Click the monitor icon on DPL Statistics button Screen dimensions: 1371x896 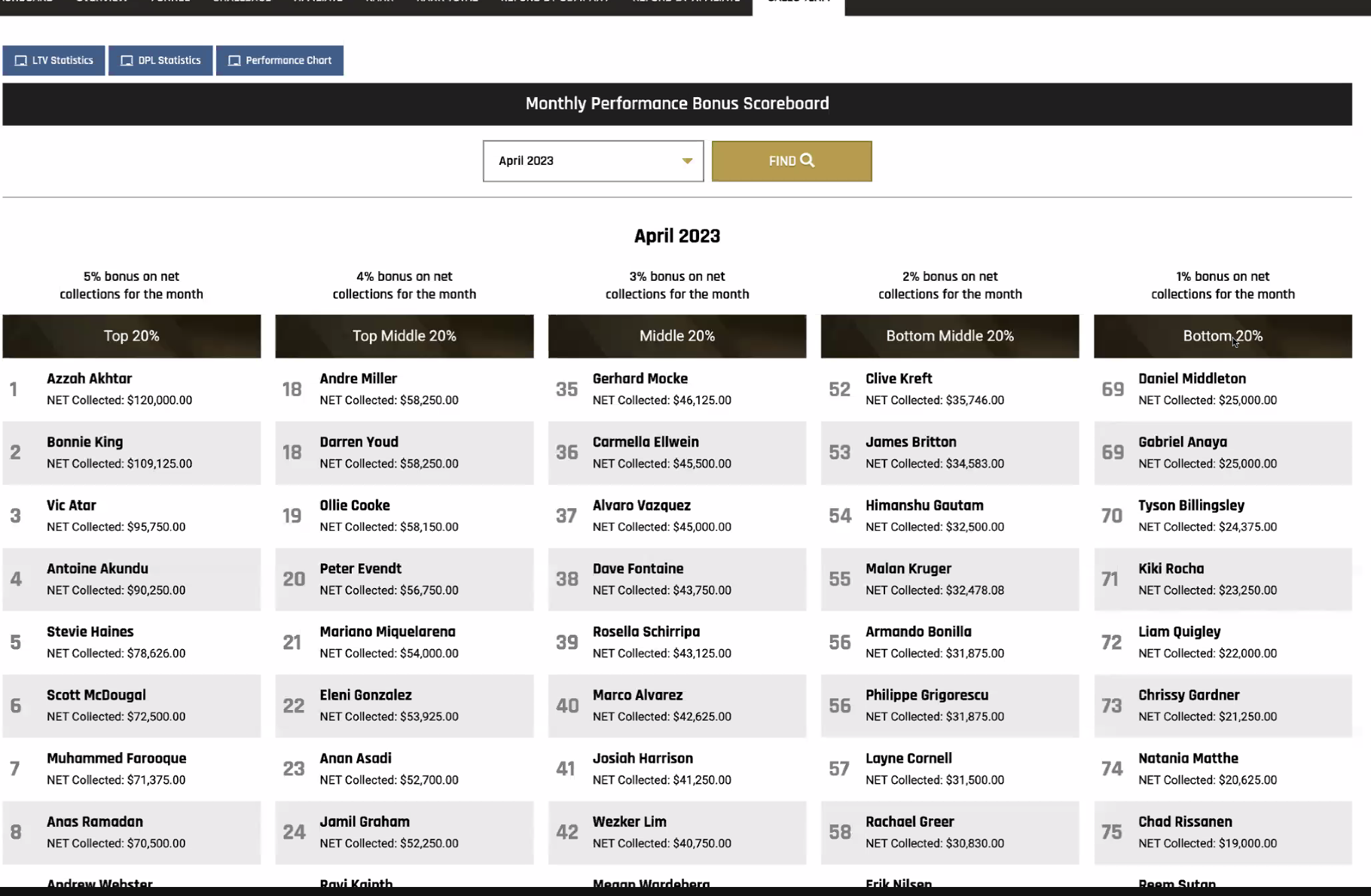click(126, 60)
